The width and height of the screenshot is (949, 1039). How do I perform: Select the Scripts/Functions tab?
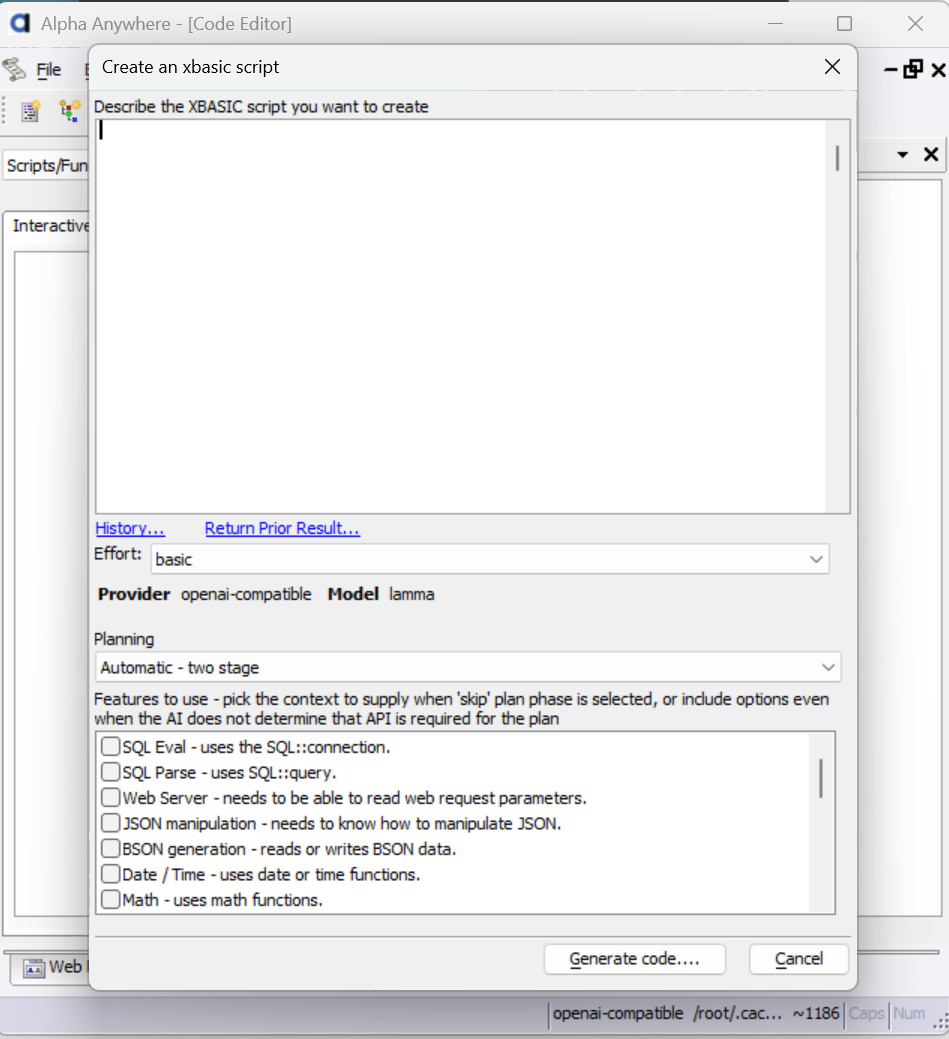(47, 166)
